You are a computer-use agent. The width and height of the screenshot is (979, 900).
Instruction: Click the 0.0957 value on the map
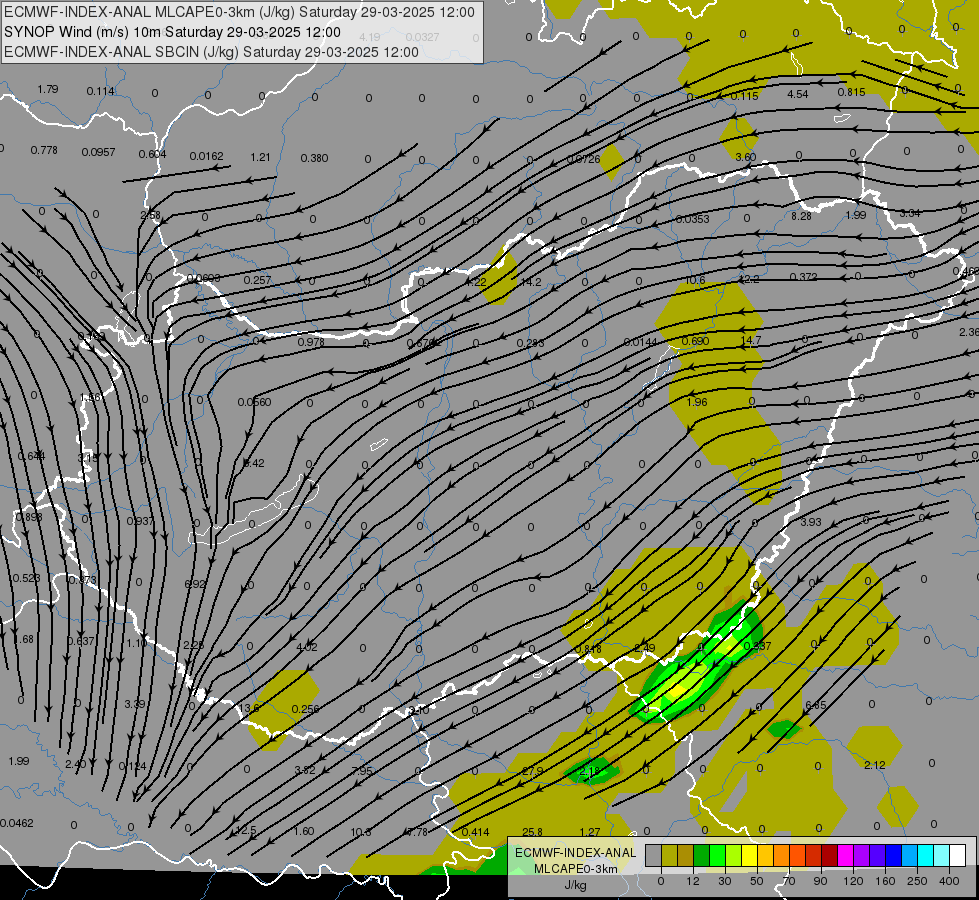[98, 152]
